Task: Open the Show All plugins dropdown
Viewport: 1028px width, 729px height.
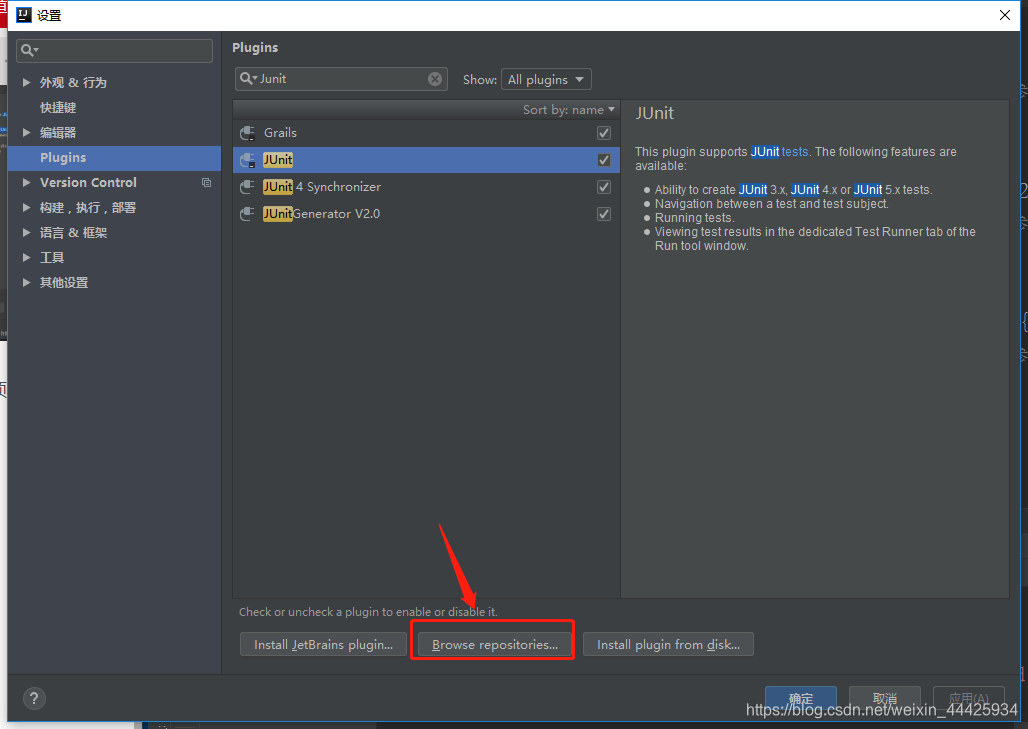Action: pyautogui.click(x=546, y=79)
